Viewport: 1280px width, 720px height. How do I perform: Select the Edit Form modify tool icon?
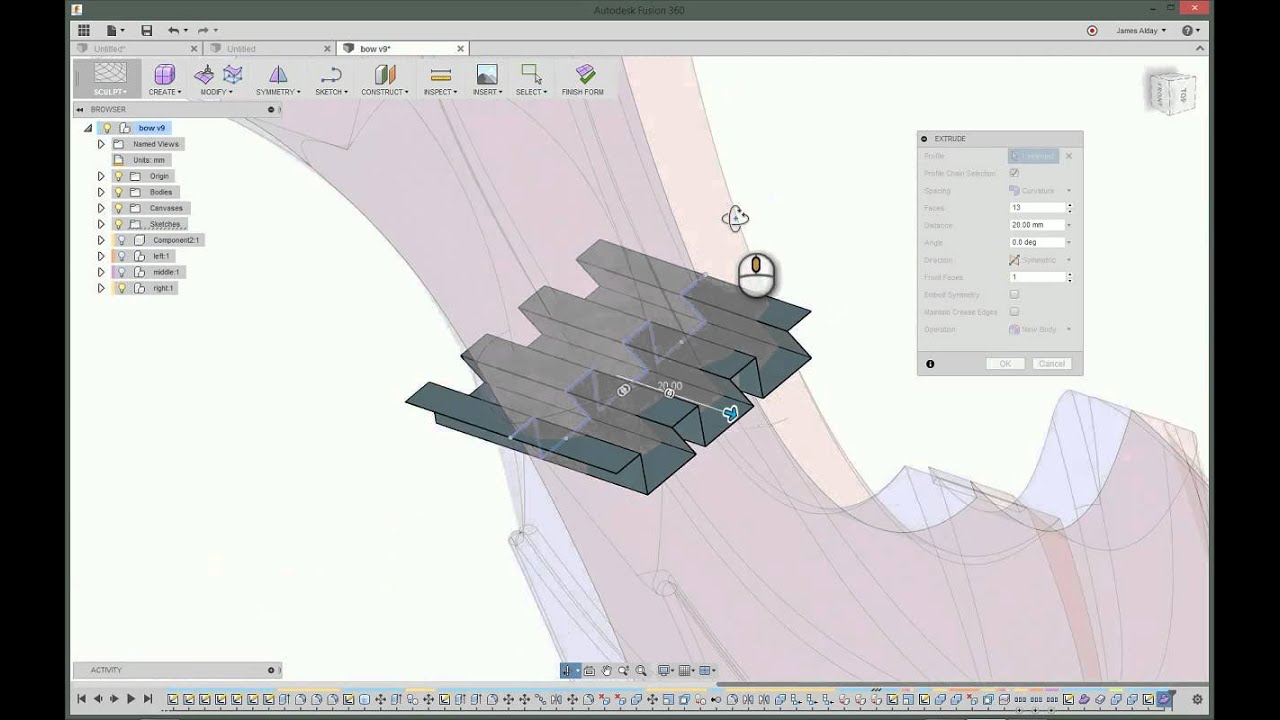(204, 74)
